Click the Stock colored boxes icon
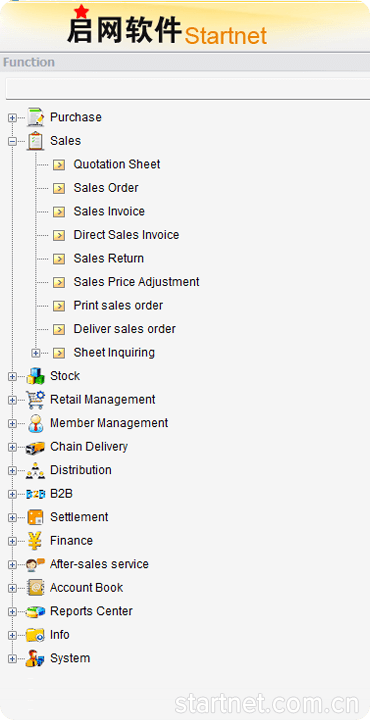The height and width of the screenshot is (720, 370). (35, 376)
